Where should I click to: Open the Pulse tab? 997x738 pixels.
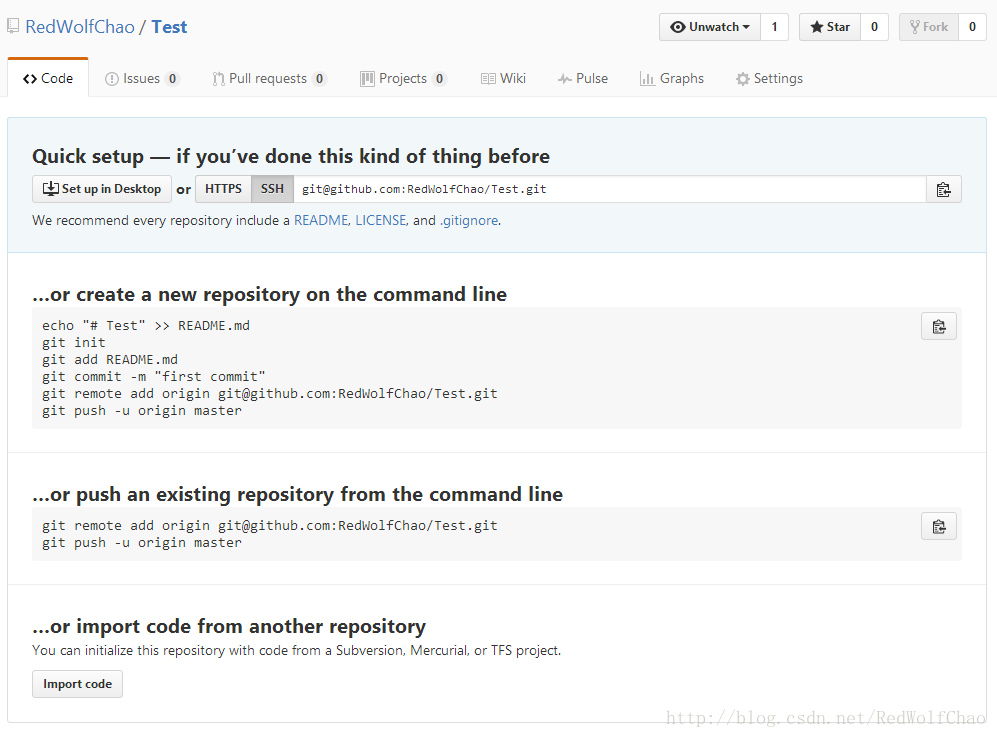click(x=583, y=78)
